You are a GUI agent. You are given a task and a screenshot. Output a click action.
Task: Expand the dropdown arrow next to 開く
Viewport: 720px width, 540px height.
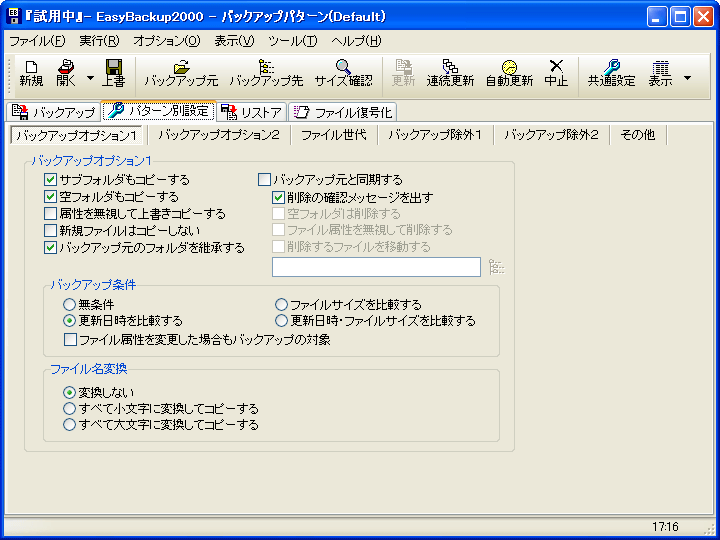[90, 77]
